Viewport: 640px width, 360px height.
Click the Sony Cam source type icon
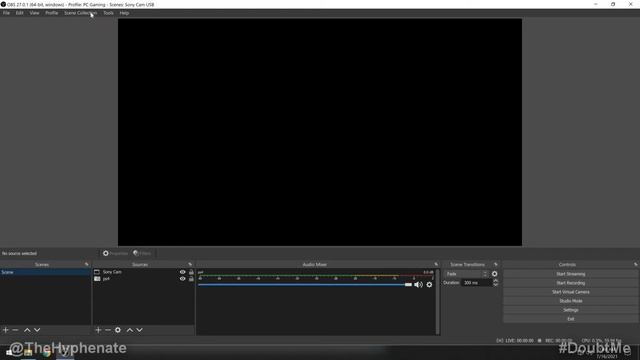click(x=97, y=272)
